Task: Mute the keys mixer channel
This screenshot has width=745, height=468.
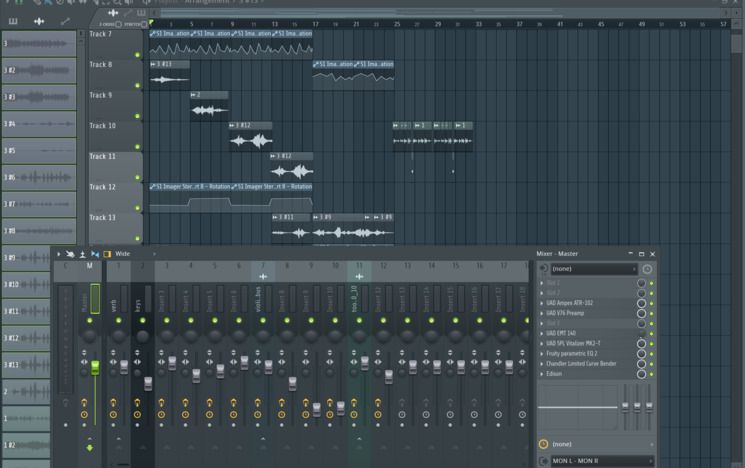Action: click(x=143, y=321)
